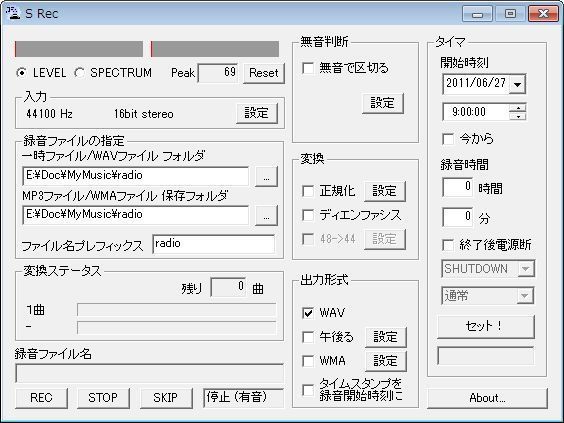Start recording with the REC button

coord(41,398)
